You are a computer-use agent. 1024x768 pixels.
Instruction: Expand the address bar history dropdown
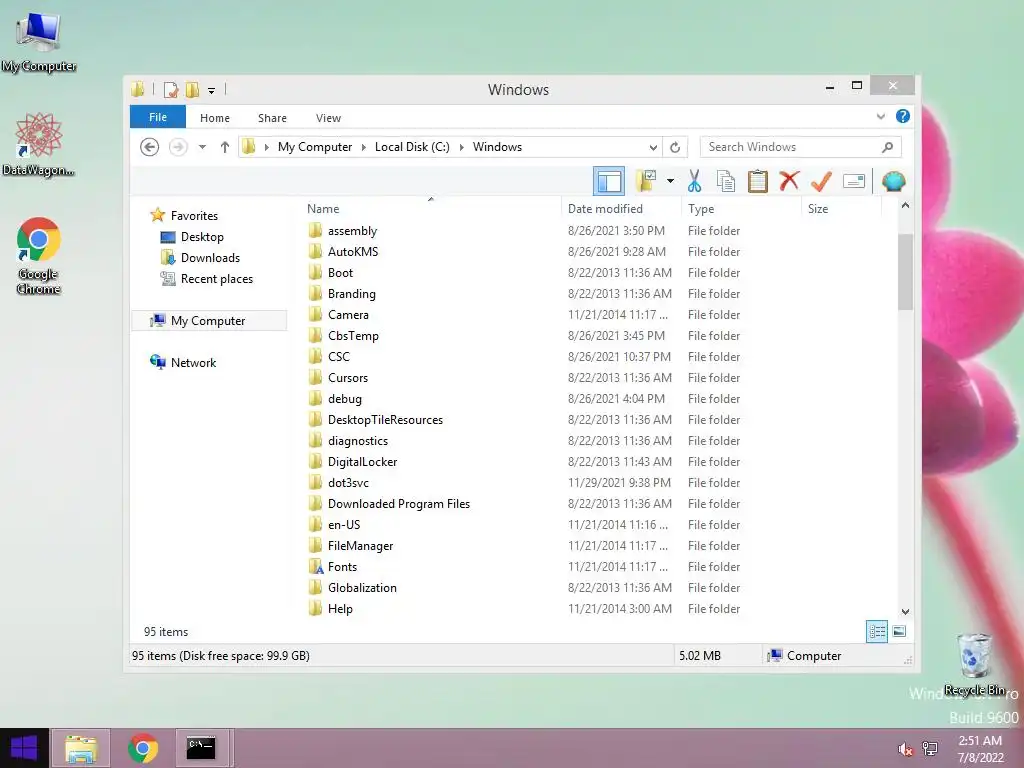653,147
